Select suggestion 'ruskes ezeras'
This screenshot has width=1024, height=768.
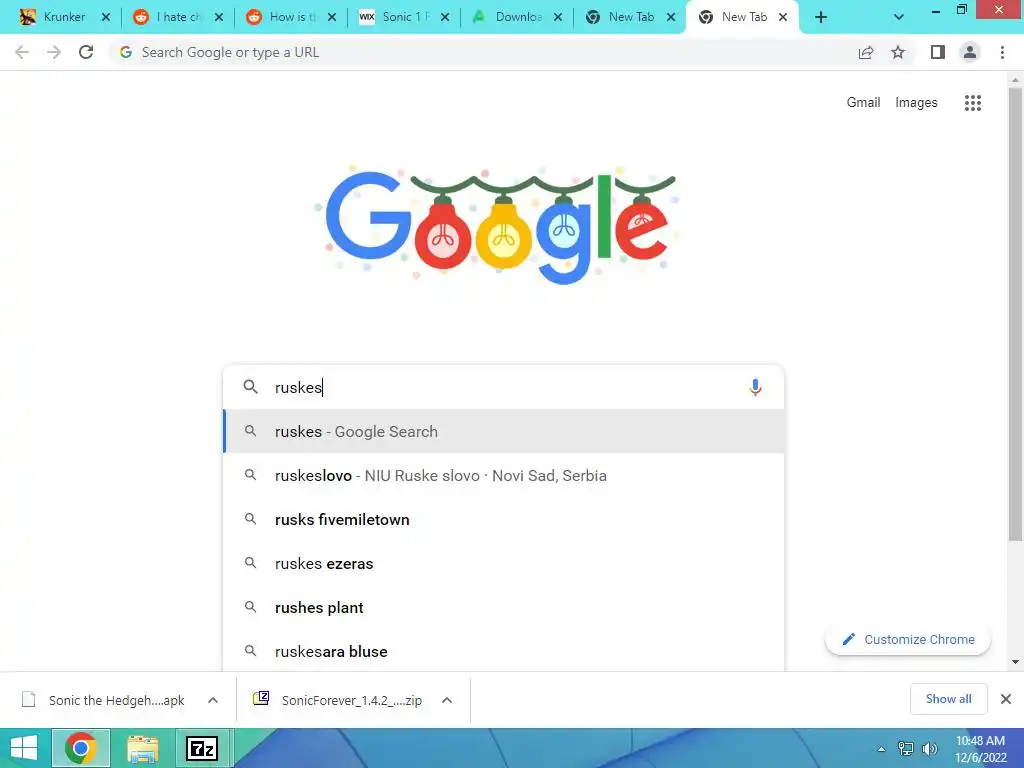click(x=504, y=564)
